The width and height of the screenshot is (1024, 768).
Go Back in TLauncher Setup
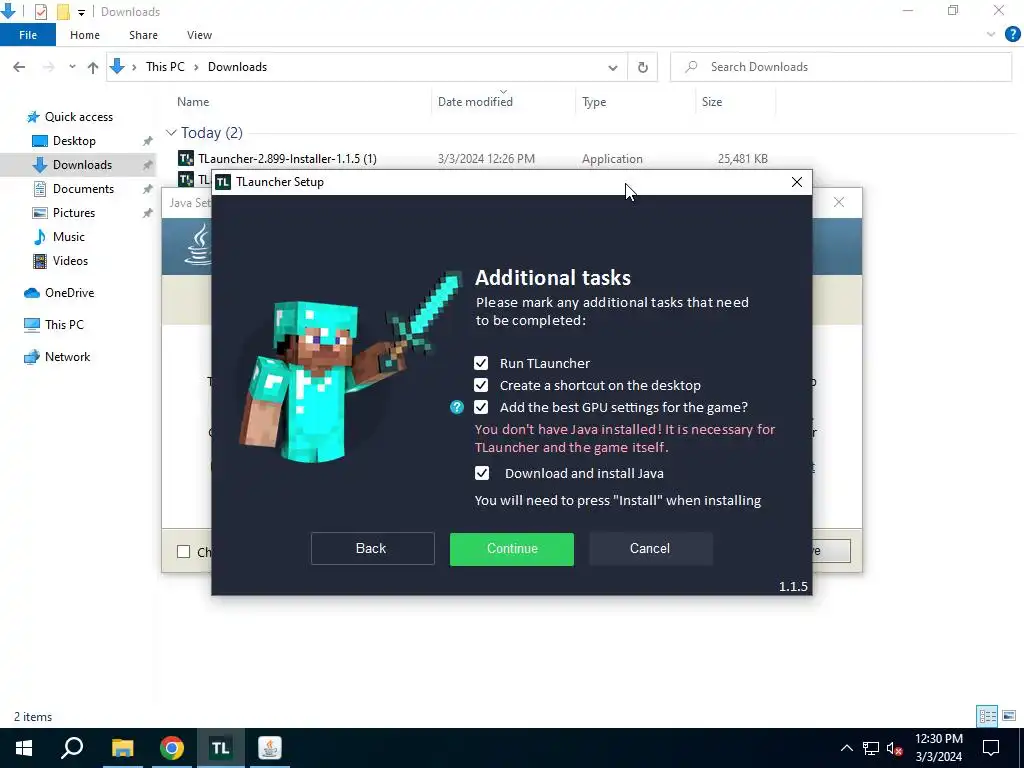[x=372, y=549]
